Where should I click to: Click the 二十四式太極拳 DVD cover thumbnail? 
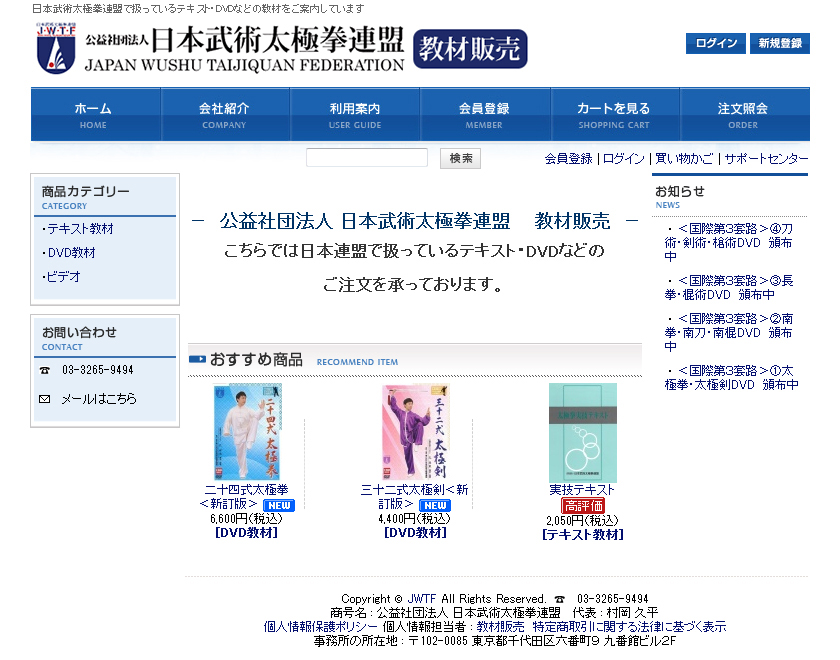point(247,432)
